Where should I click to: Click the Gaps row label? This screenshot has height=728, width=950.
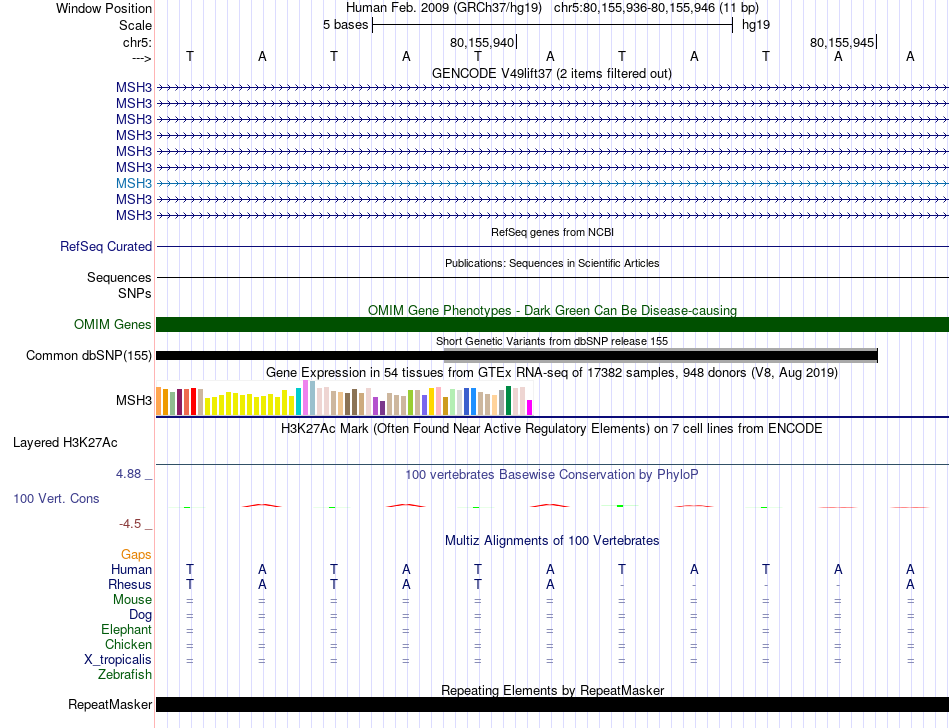[x=136, y=554]
